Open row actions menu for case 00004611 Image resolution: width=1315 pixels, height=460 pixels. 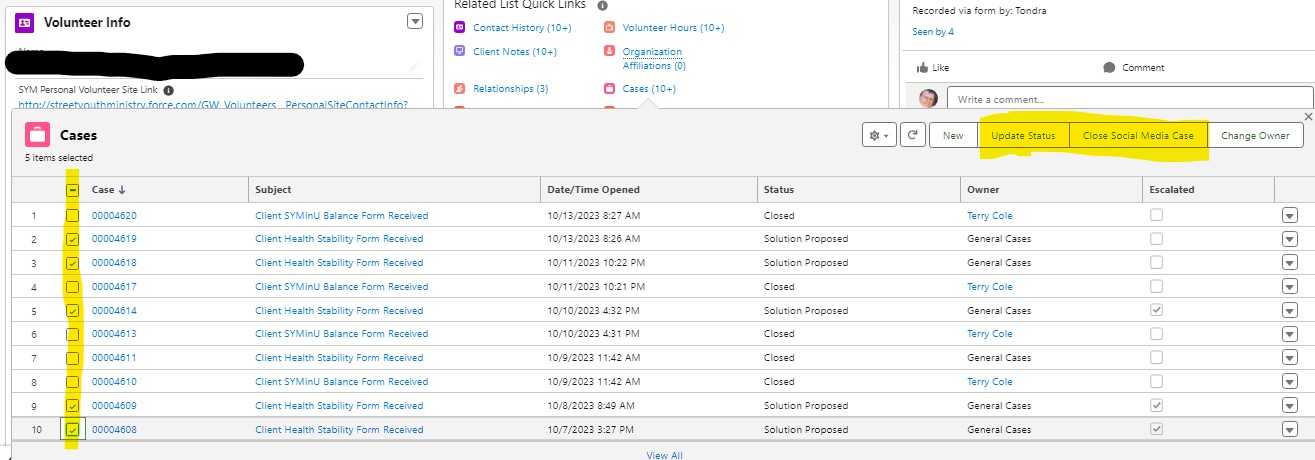tap(1290, 358)
